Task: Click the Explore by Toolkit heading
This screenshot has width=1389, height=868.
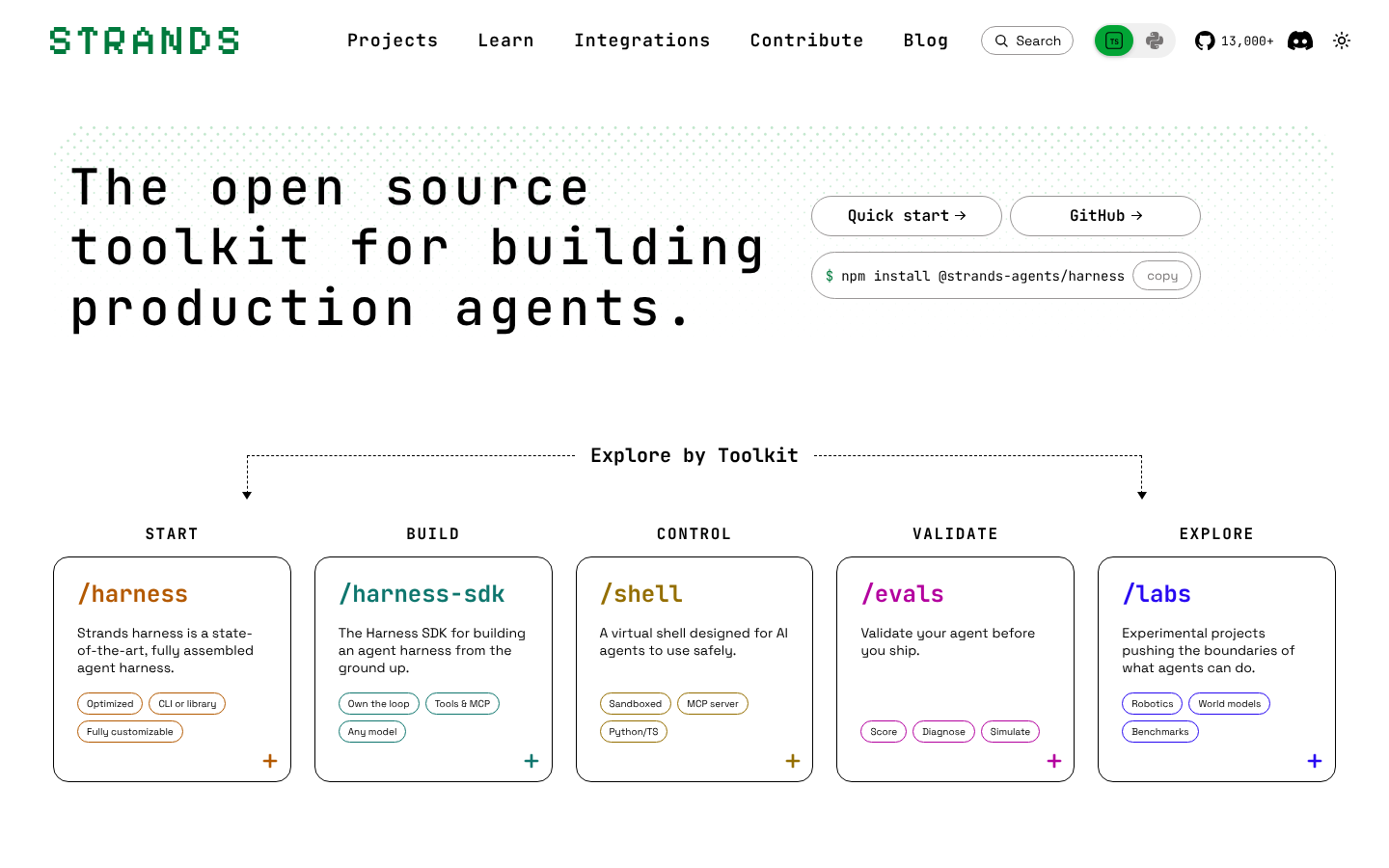Action: coord(694,455)
